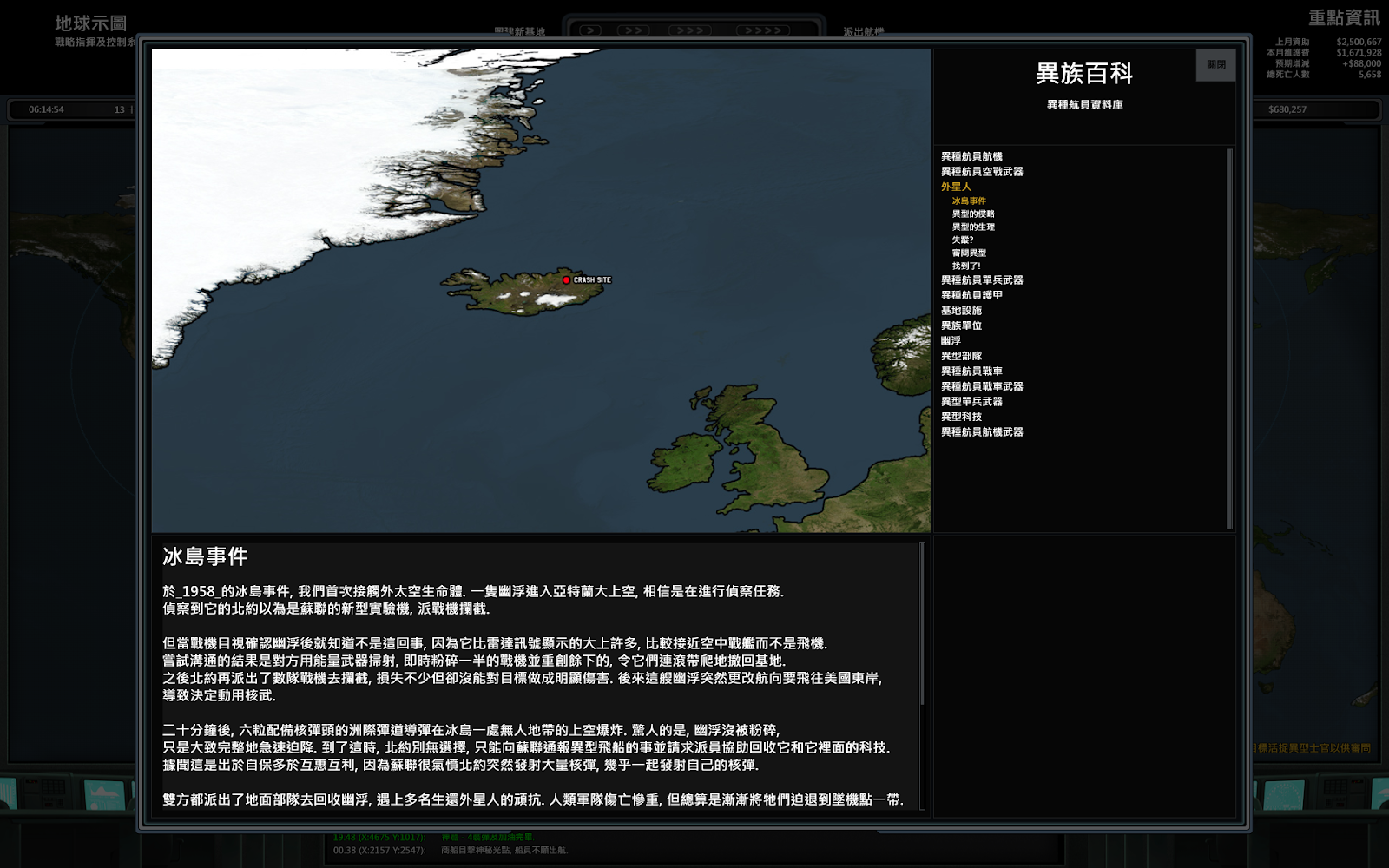Expand the 異型部隊 category

[961, 356]
